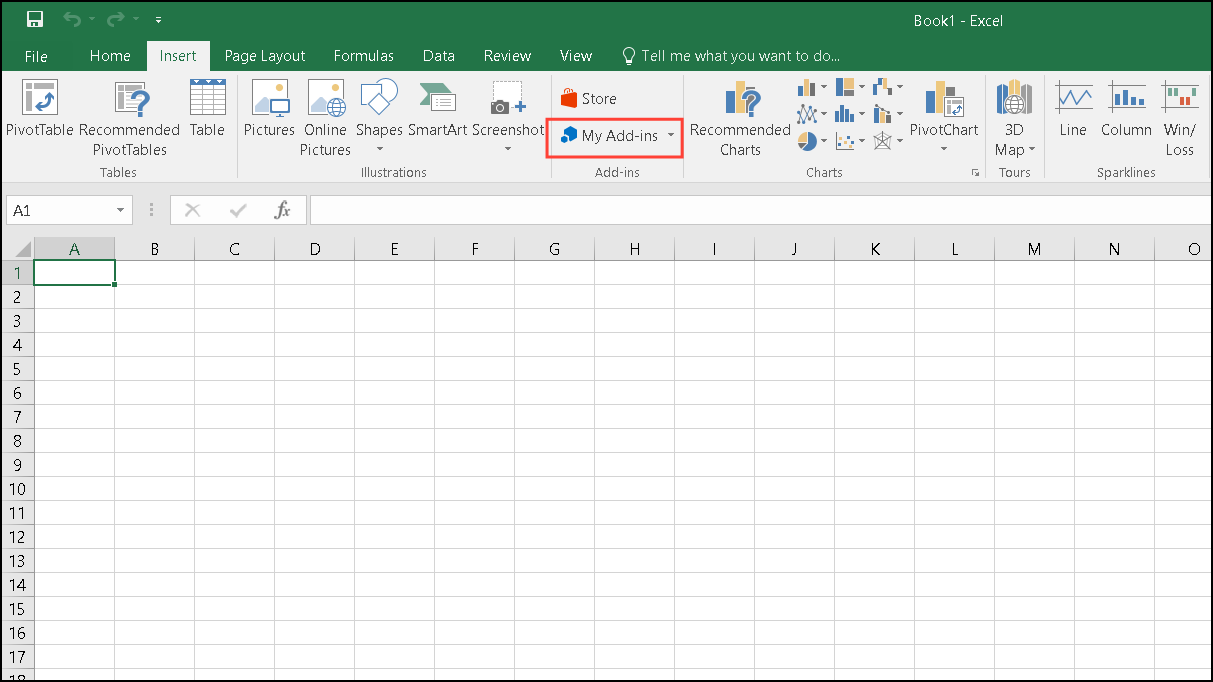Screen dimensions: 1213x682
Task: Insert Online Pictures
Action: coord(325,118)
